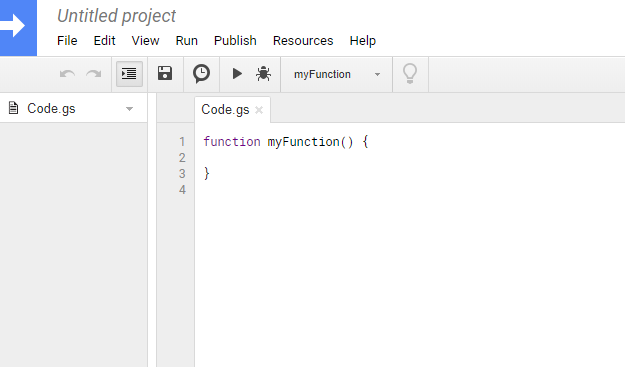
Task: Rename the Untitled project title
Action: coord(116,16)
